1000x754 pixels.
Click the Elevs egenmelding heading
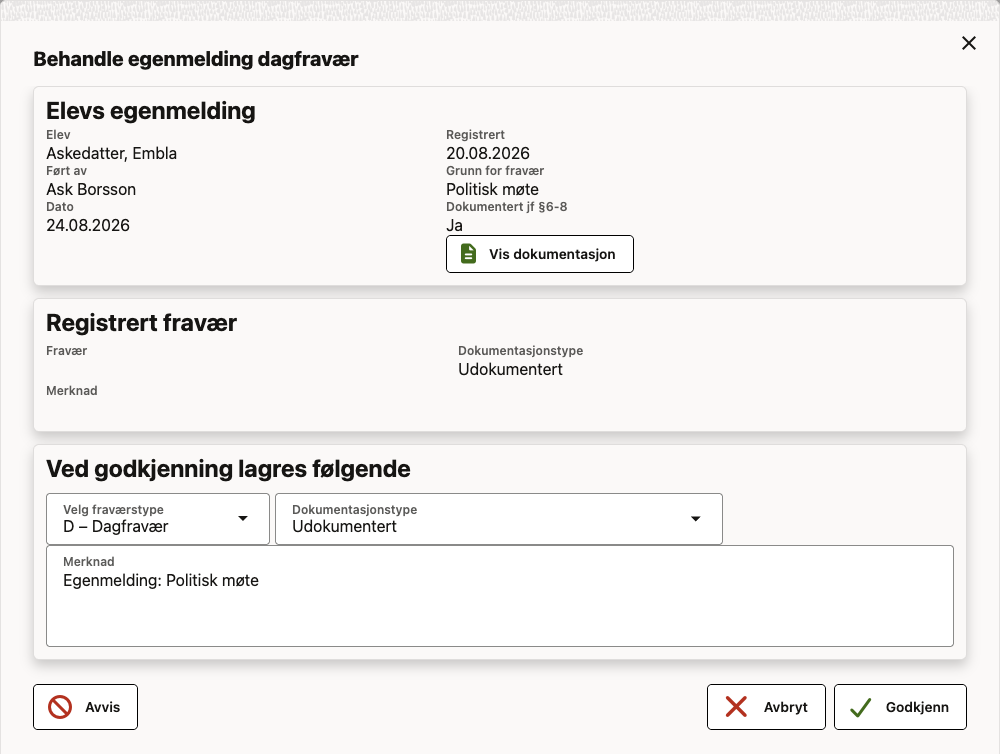pos(151,111)
